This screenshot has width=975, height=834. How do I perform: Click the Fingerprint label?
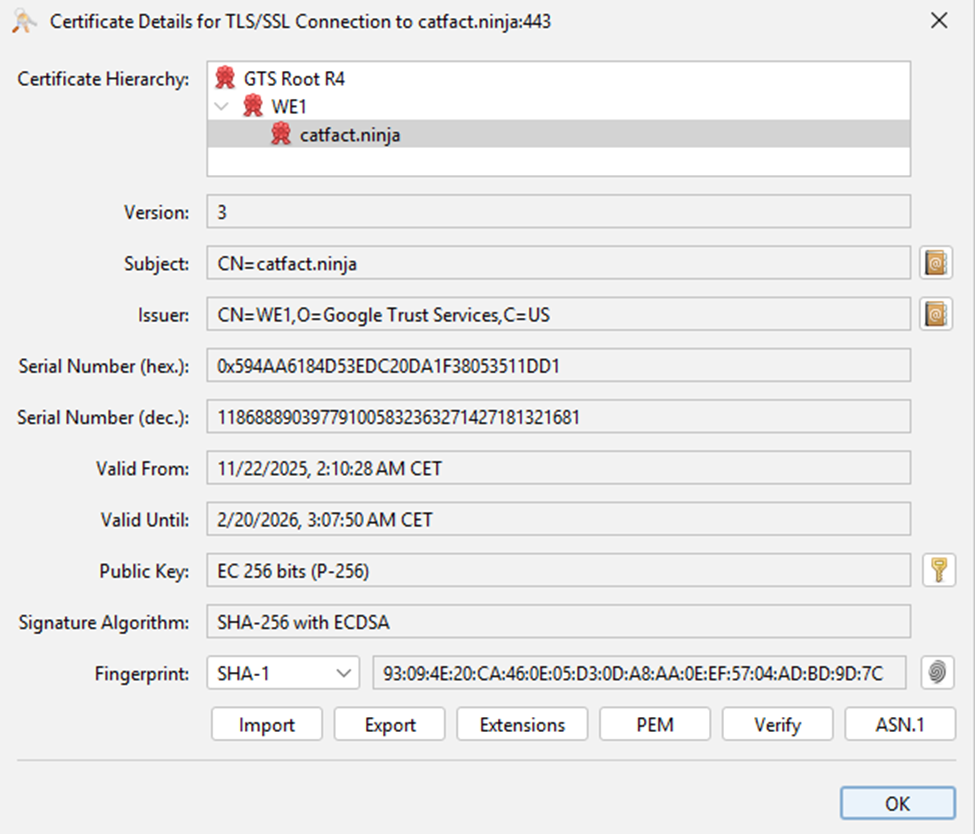tap(142, 674)
